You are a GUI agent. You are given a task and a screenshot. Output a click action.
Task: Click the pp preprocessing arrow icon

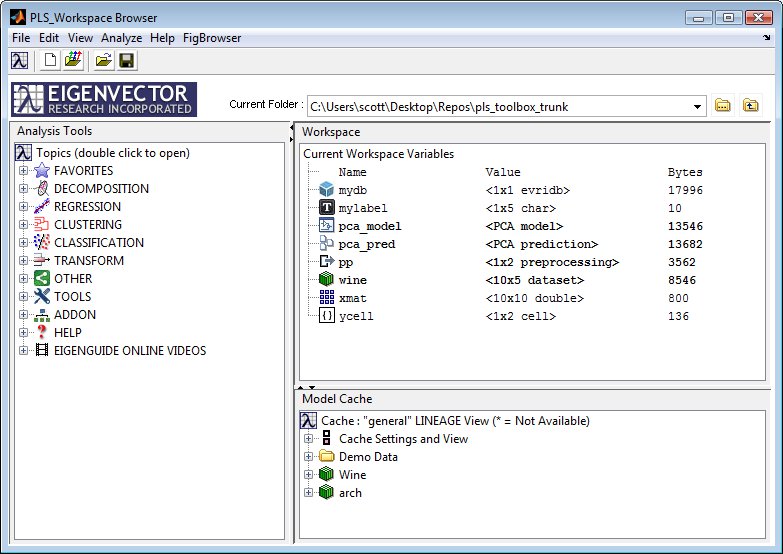click(327, 262)
